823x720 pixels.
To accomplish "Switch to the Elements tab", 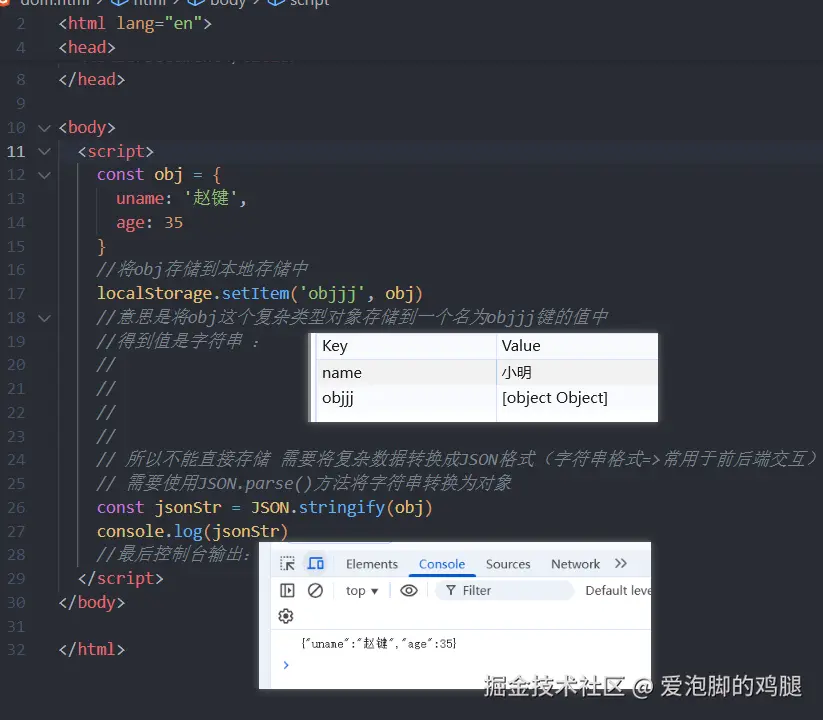I will click(x=372, y=564).
